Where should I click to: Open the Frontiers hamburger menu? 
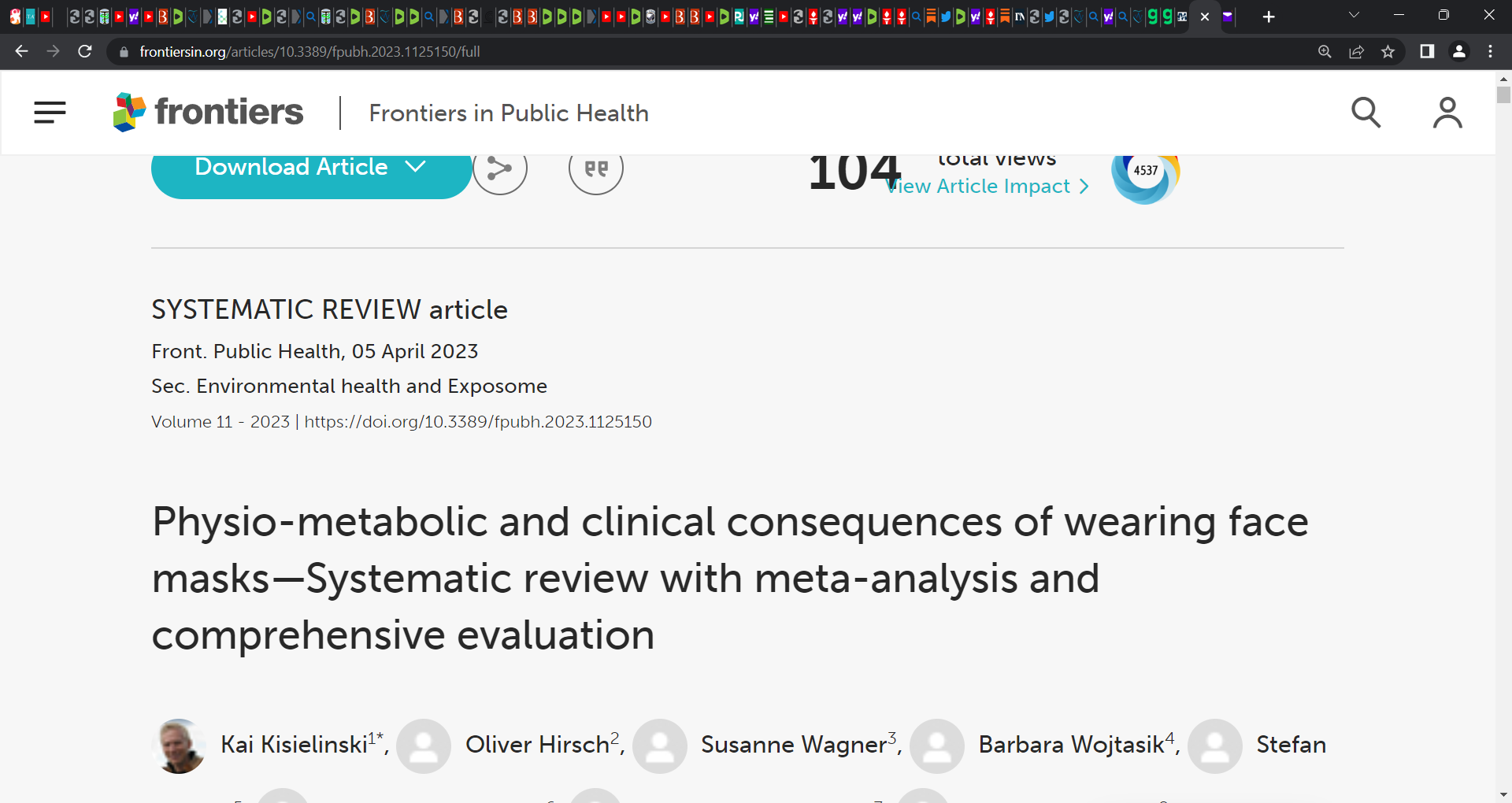click(x=50, y=113)
